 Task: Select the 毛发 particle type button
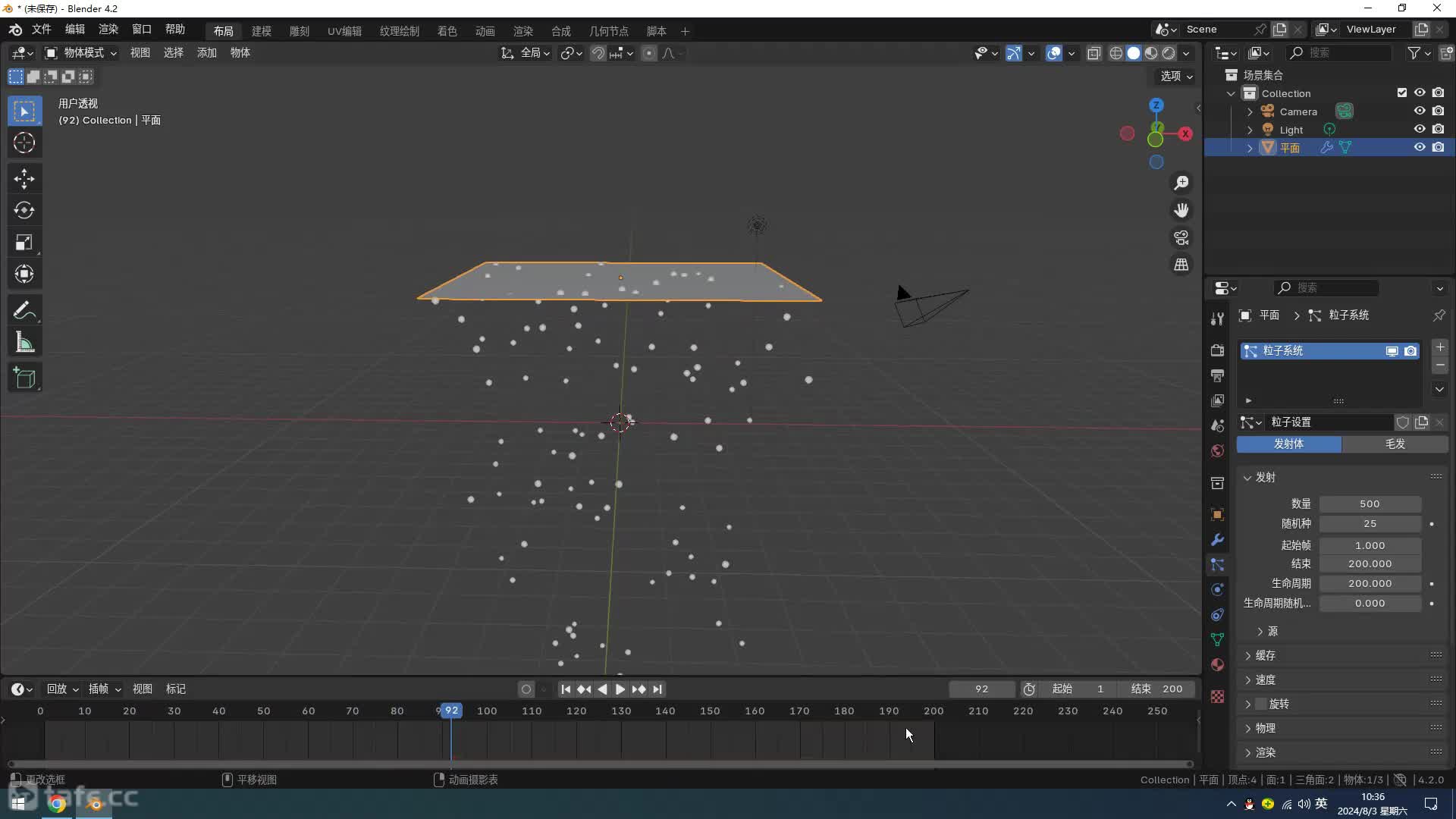pyautogui.click(x=1395, y=444)
